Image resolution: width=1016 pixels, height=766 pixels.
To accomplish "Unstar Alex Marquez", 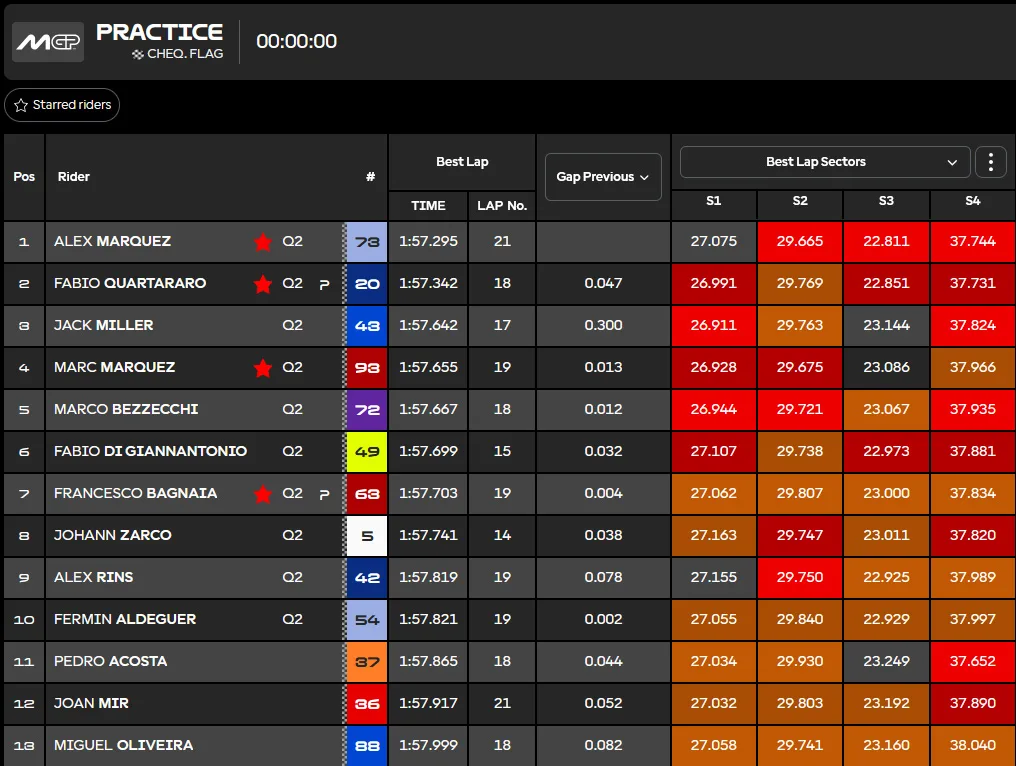I will pyautogui.click(x=262, y=242).
